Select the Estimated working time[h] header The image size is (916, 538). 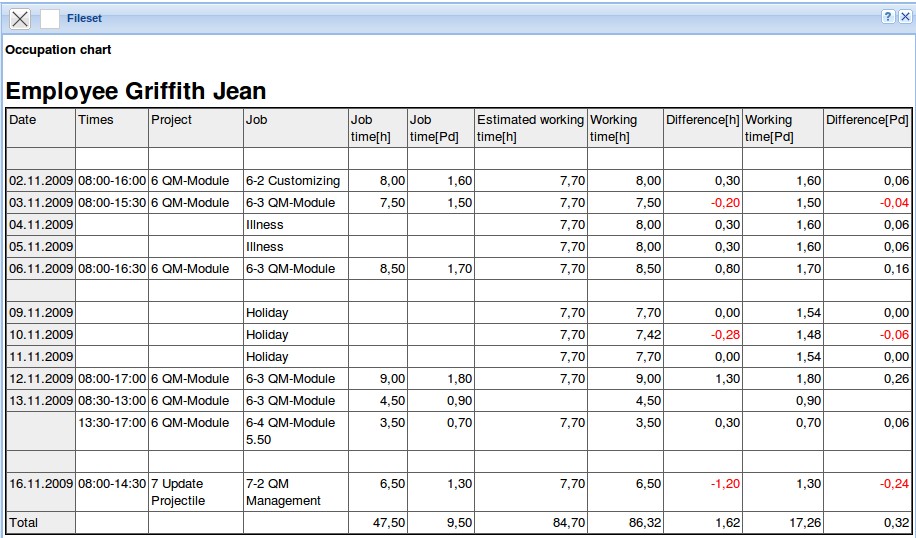[530, 127]
